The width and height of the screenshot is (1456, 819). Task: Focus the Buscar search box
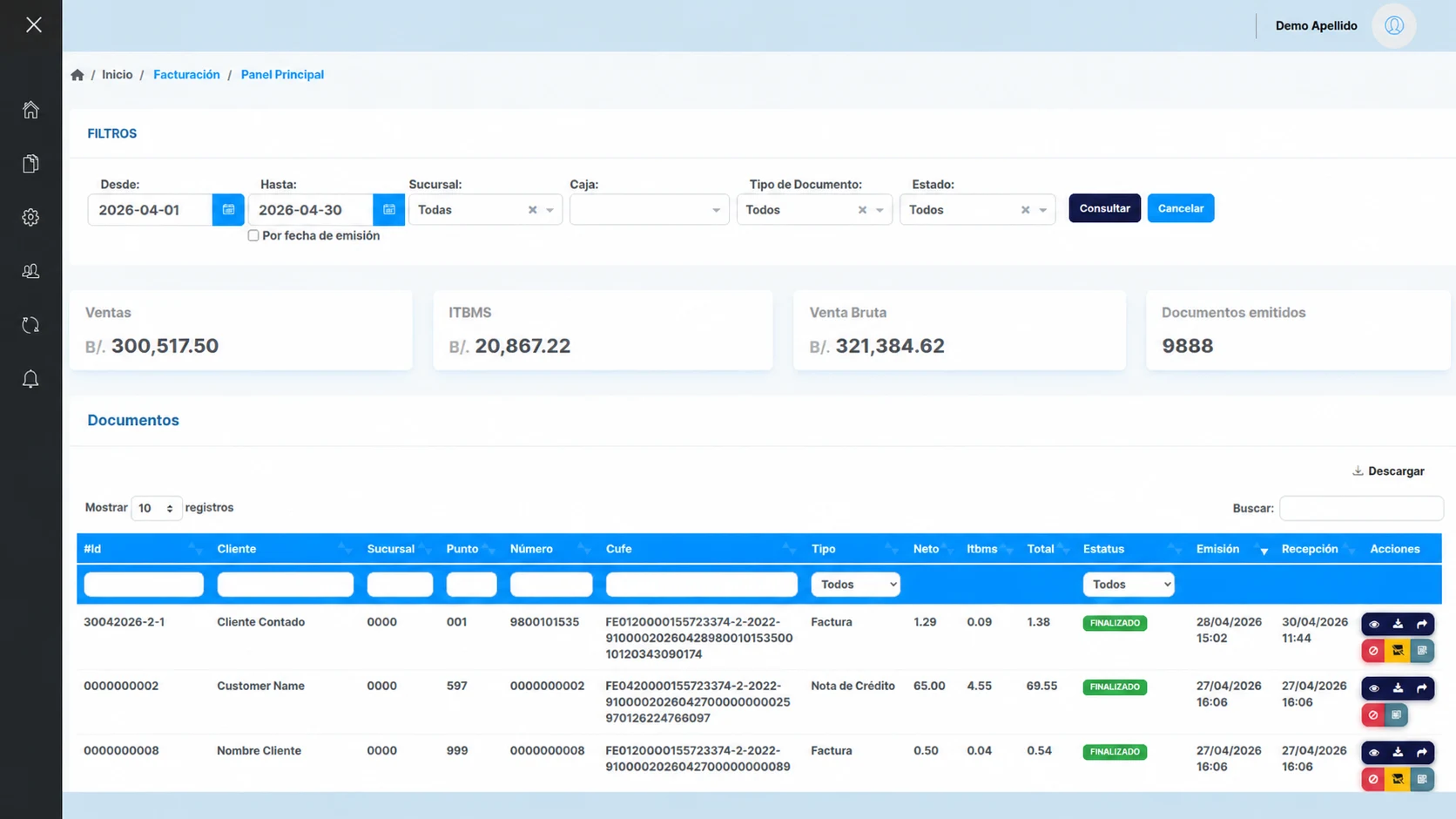click(x=1361, y=508)
